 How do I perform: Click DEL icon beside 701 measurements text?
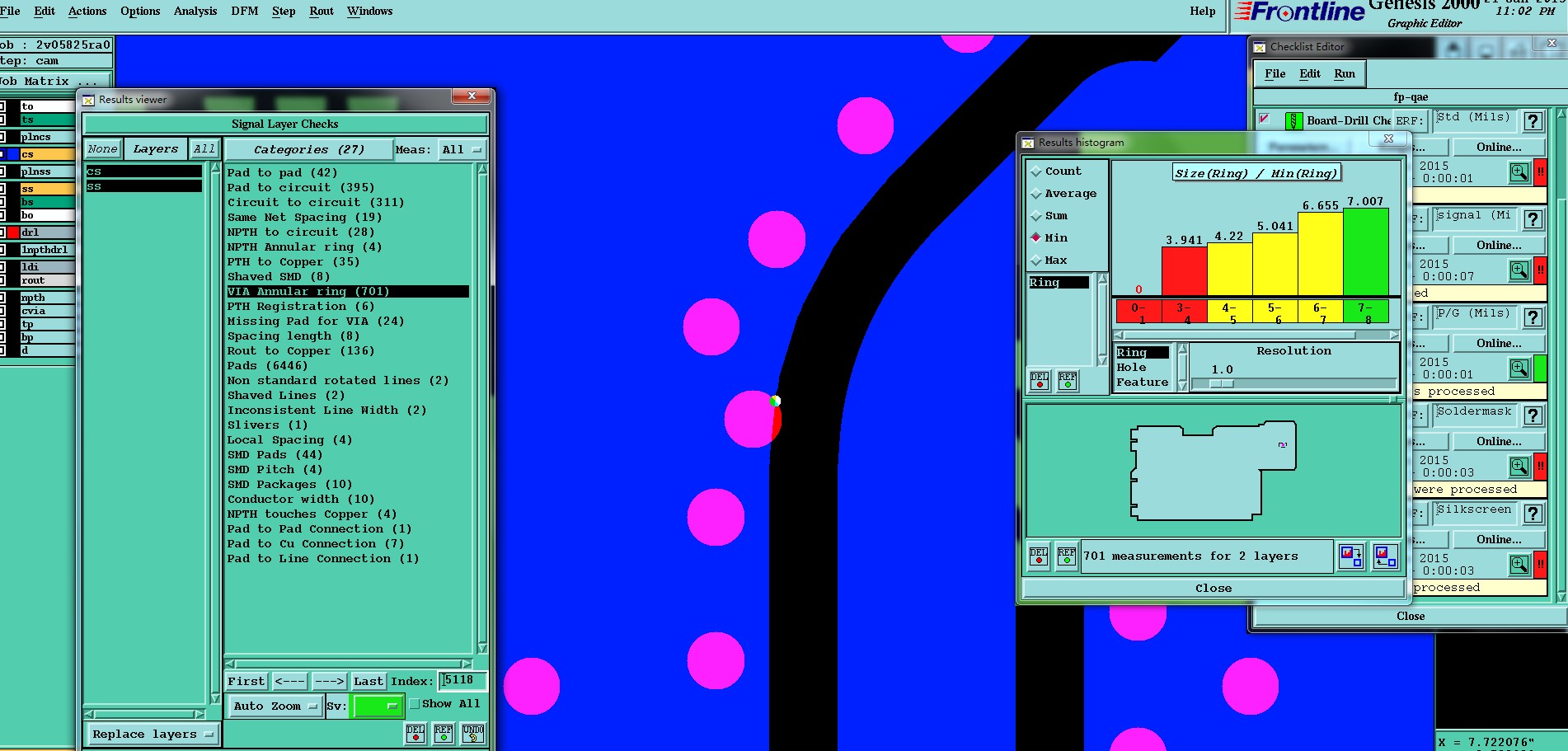pos(1039,556)
